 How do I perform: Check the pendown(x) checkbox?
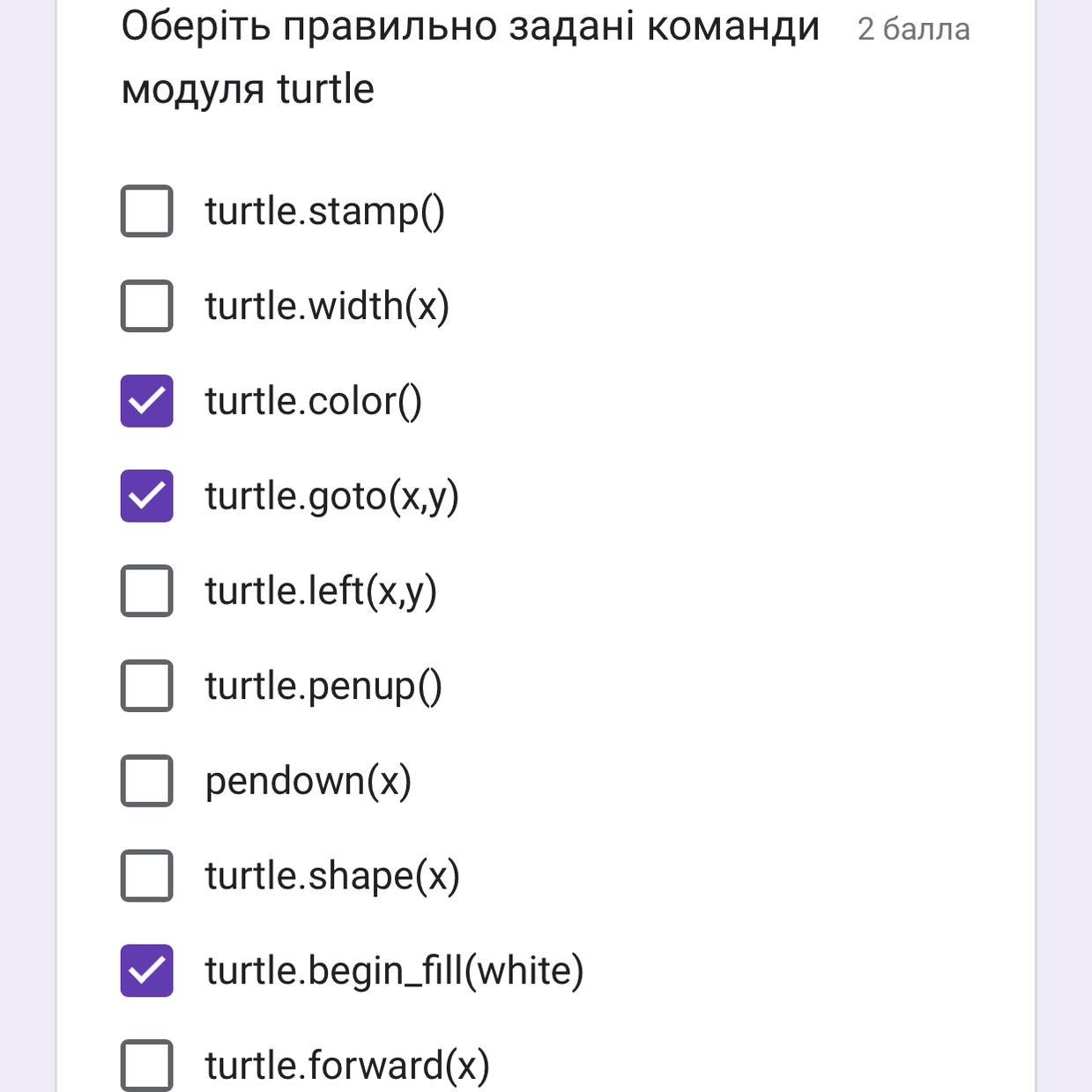click(x=146, y=781)
